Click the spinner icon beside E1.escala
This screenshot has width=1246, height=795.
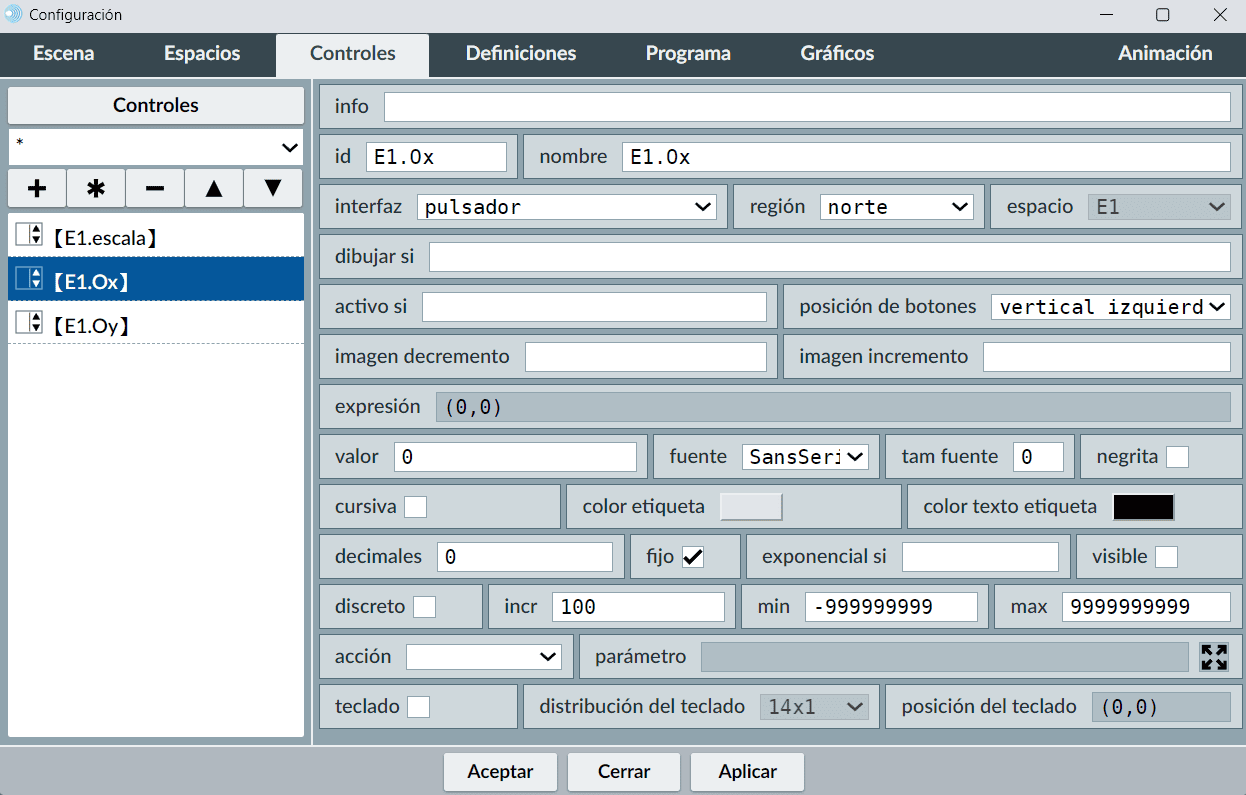28,236
